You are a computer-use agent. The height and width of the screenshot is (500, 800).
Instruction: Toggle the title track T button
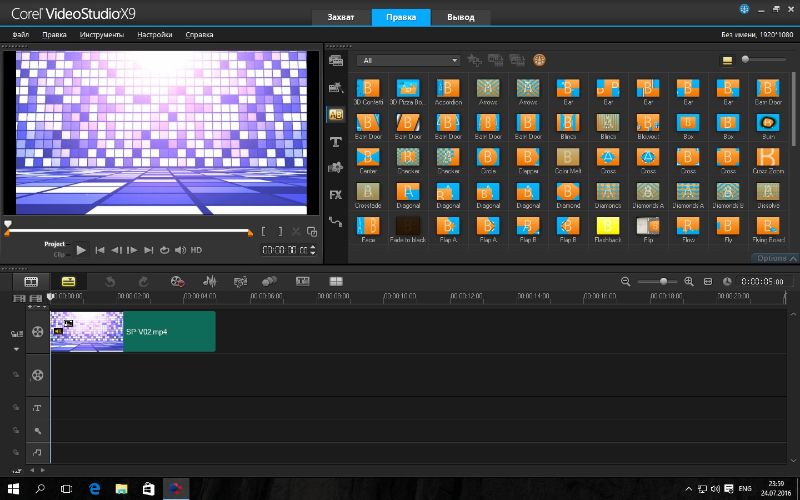point(37,408)
